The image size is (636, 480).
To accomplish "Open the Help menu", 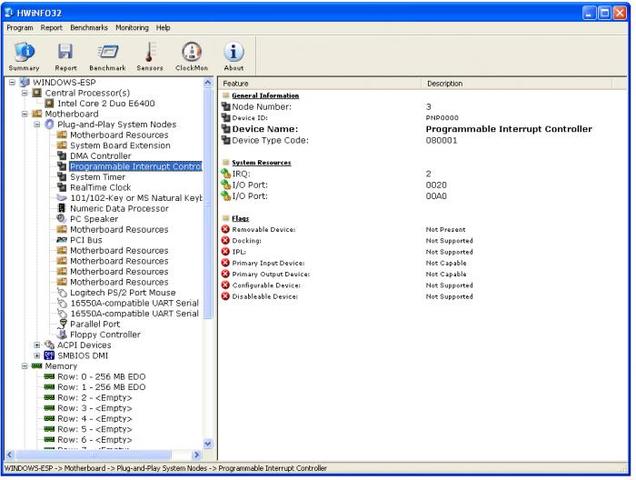I will 163,28.
